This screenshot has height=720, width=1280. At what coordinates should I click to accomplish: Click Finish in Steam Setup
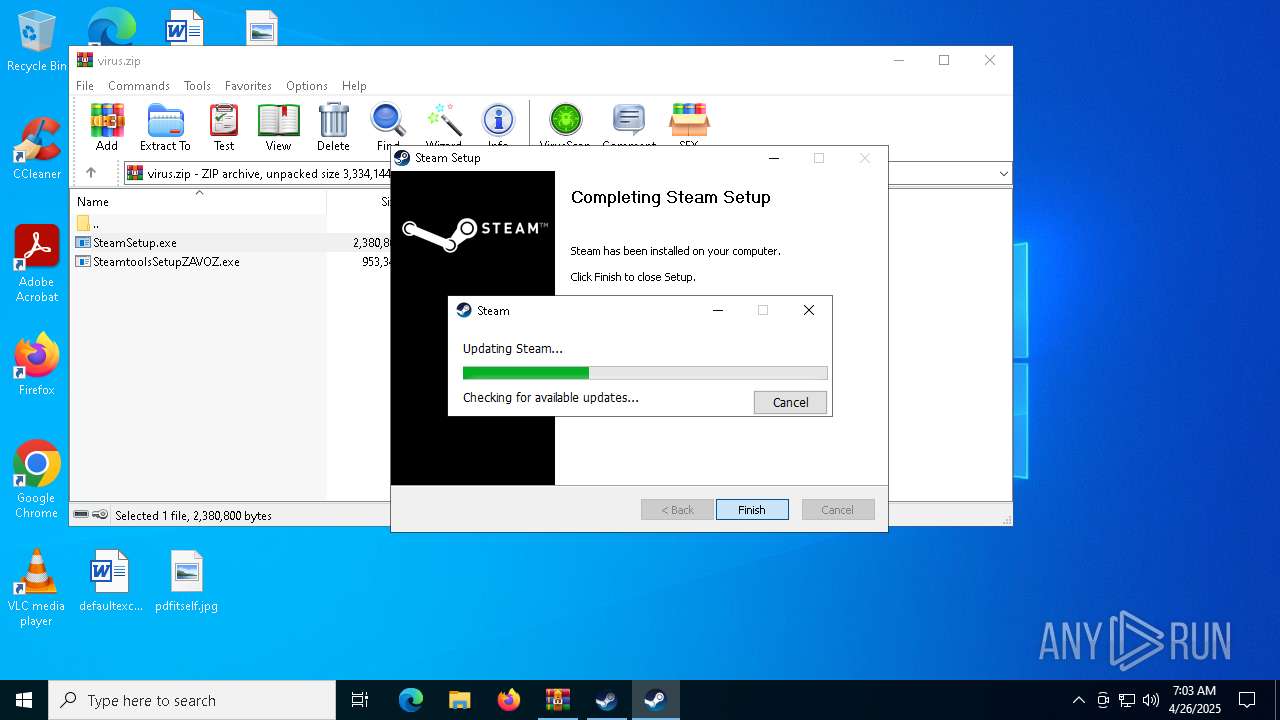(752, 509)
